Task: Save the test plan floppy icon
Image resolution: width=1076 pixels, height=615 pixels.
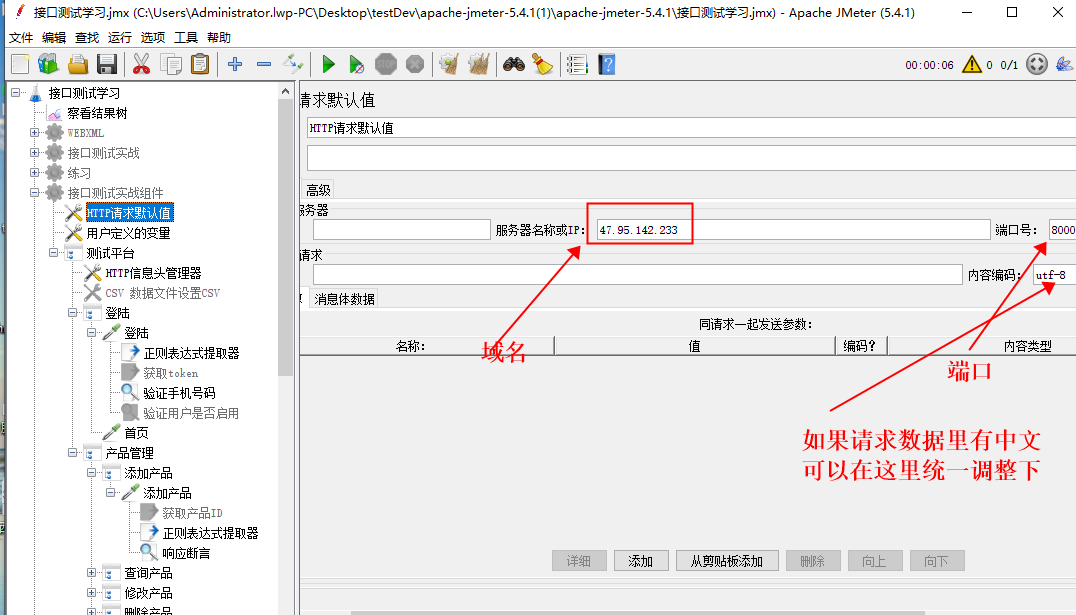Action: [106, 65]
